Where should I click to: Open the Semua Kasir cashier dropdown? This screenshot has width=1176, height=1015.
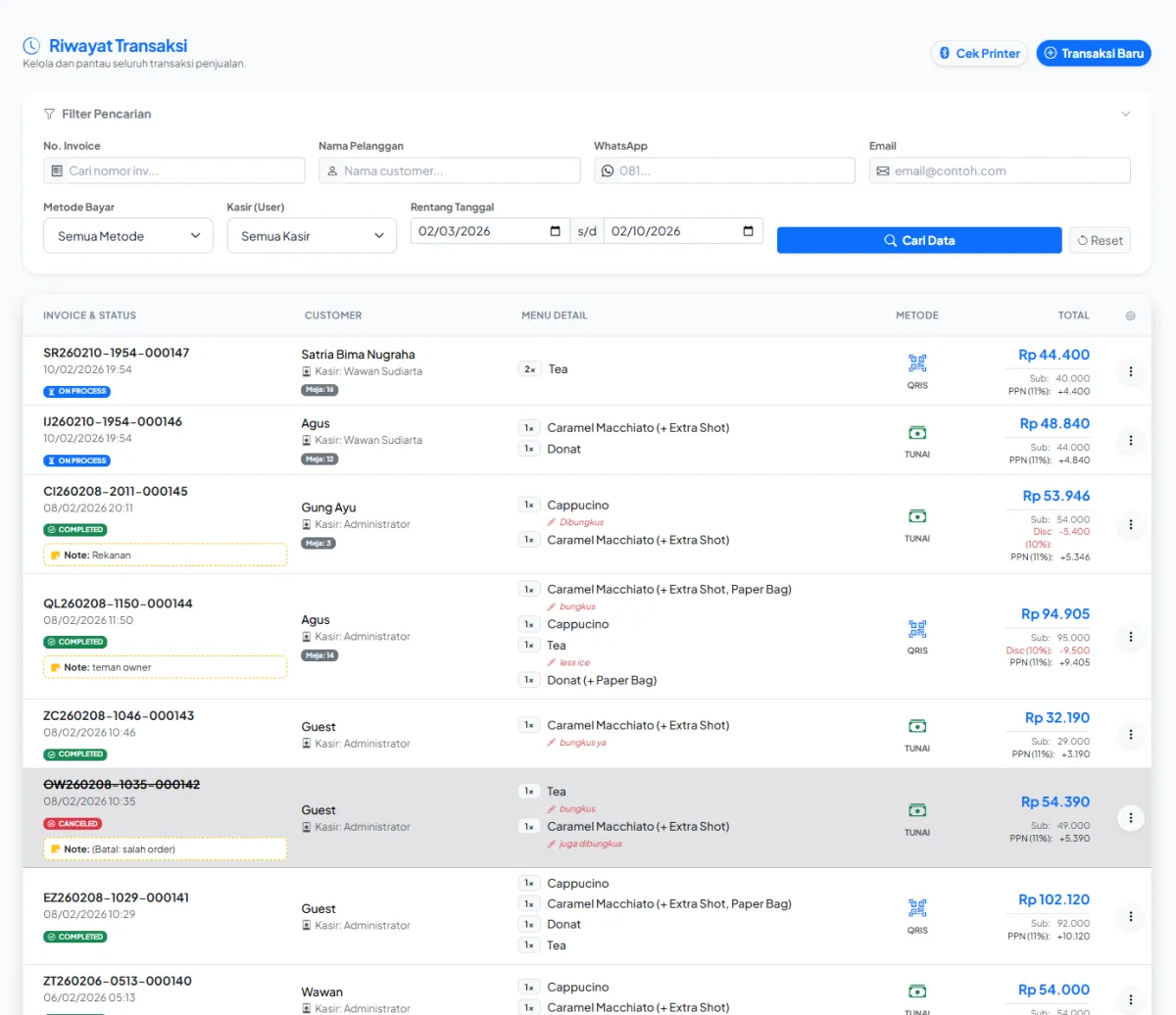coord(312,236)
